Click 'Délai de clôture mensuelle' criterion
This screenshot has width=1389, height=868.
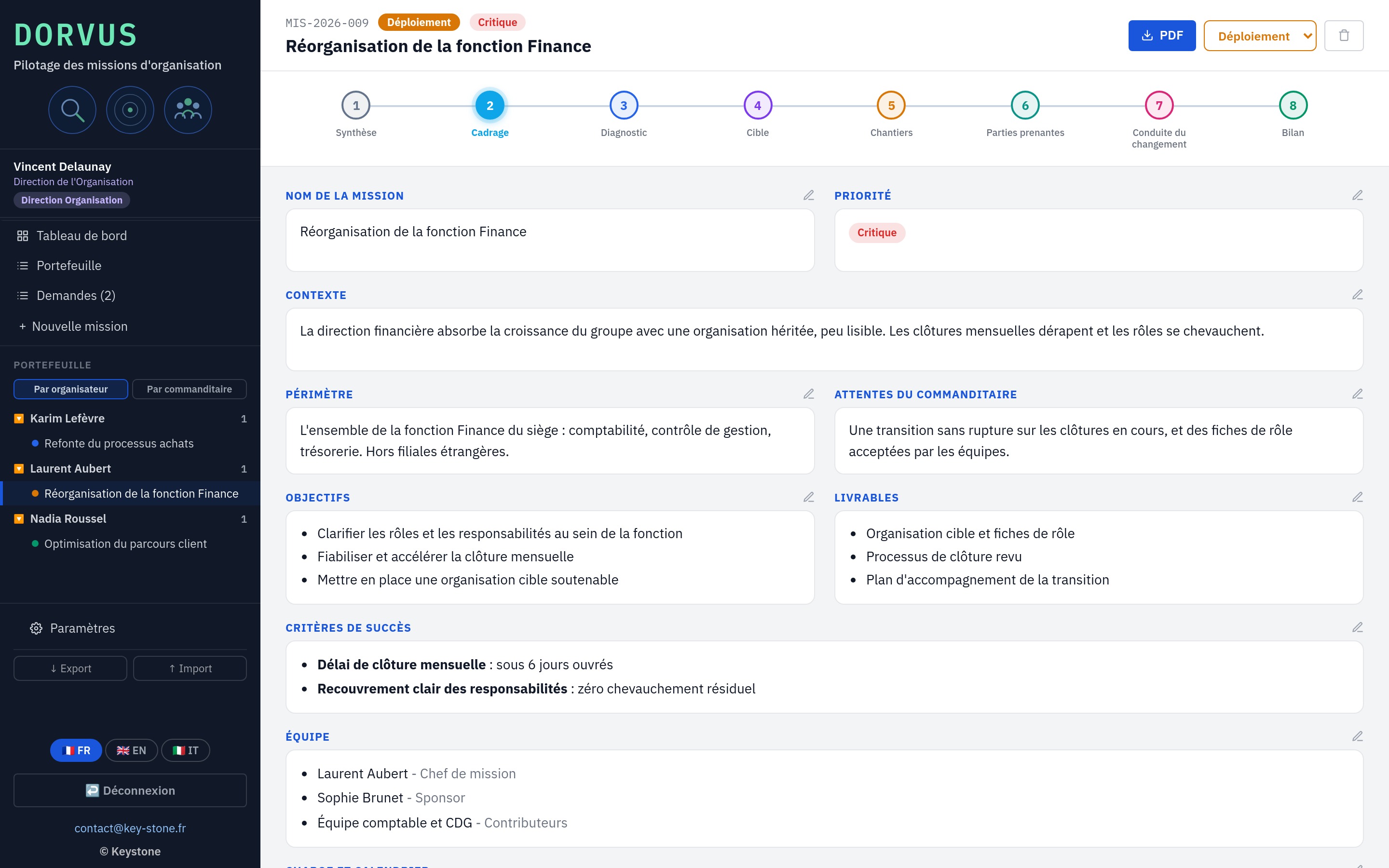(x=401, y=664)
